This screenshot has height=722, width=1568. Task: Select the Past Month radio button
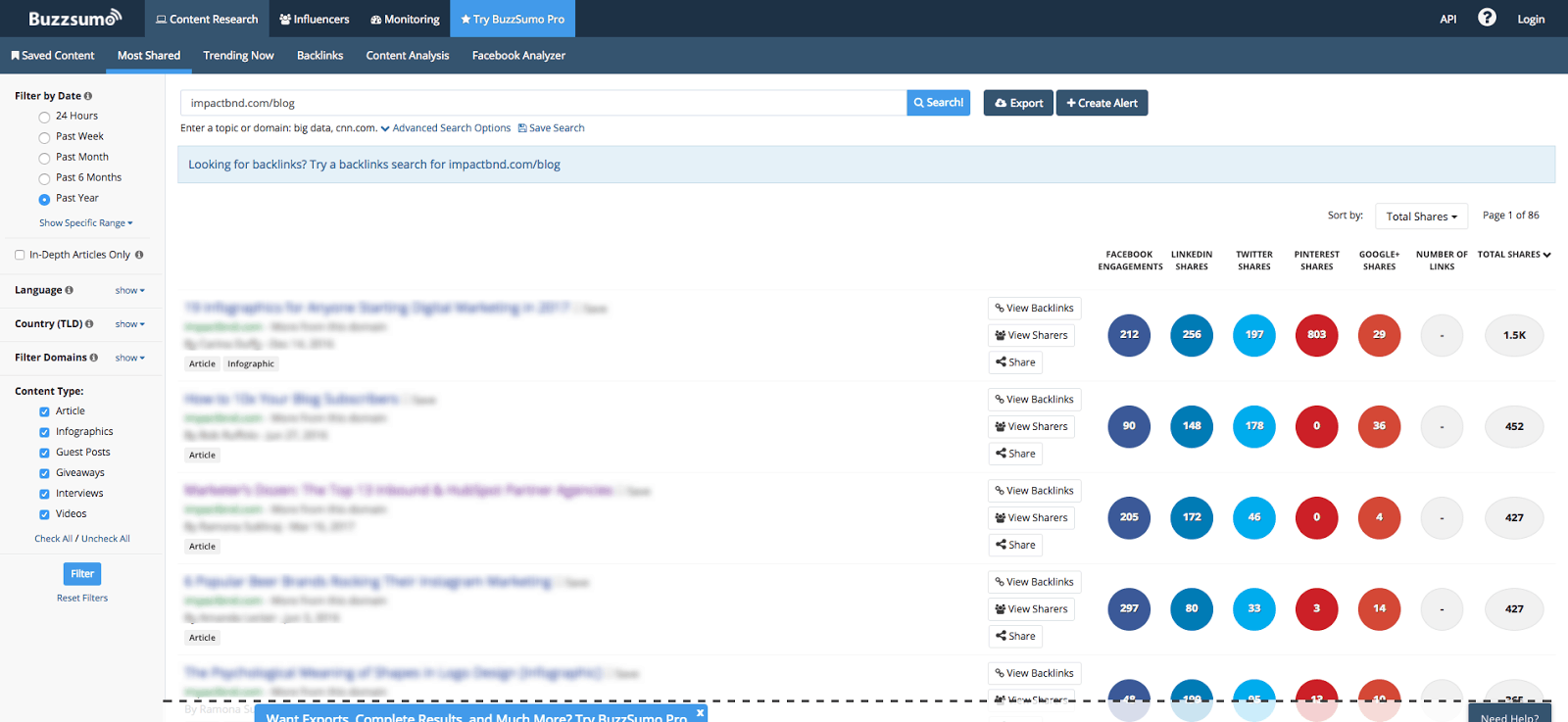point(44,158)
